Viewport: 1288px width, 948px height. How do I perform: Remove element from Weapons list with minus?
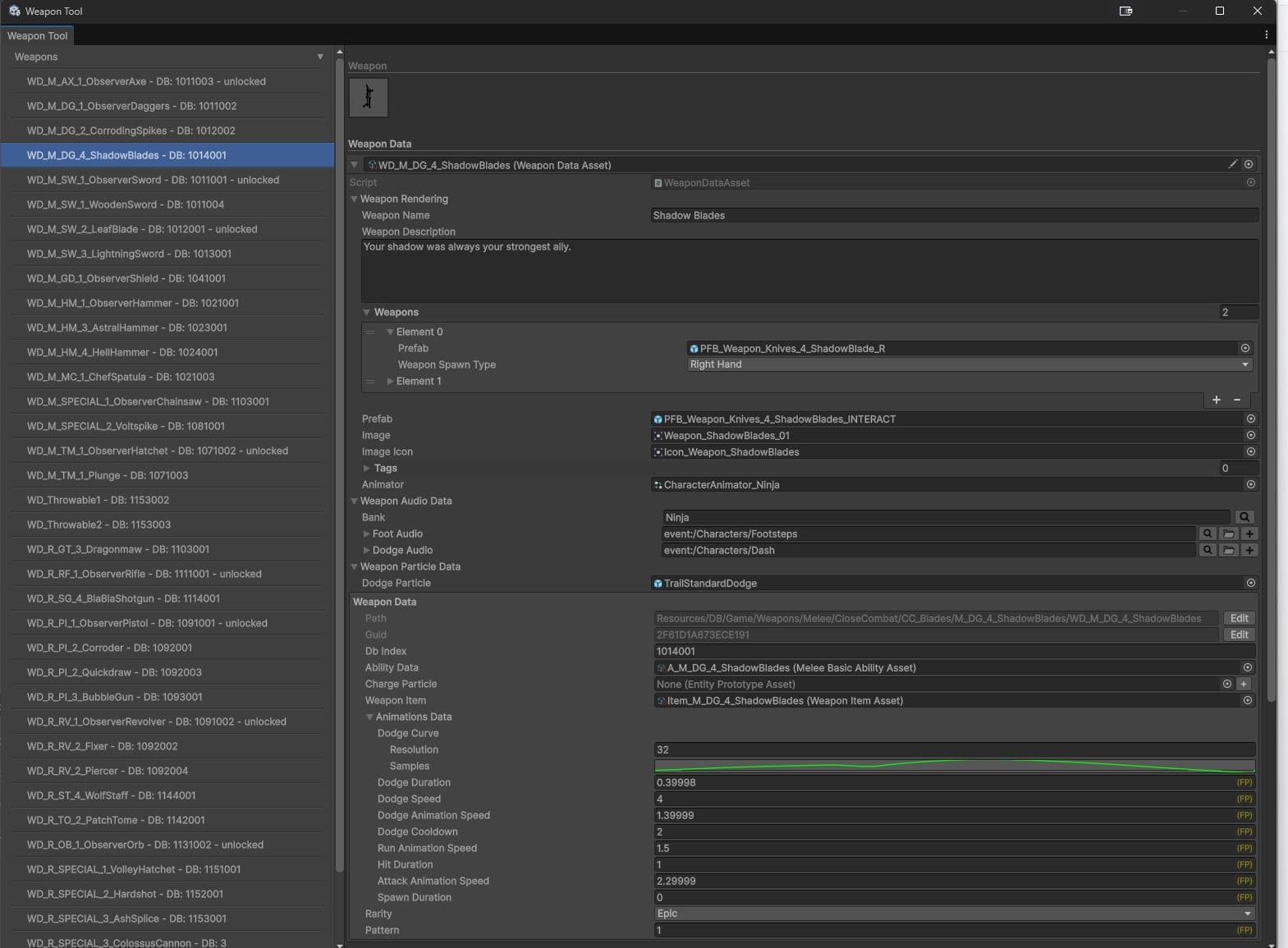[x=1237, y=400]
